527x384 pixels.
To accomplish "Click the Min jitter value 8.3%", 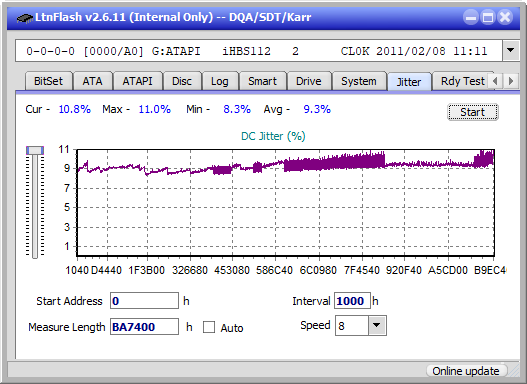I will [x=237, y=109].
